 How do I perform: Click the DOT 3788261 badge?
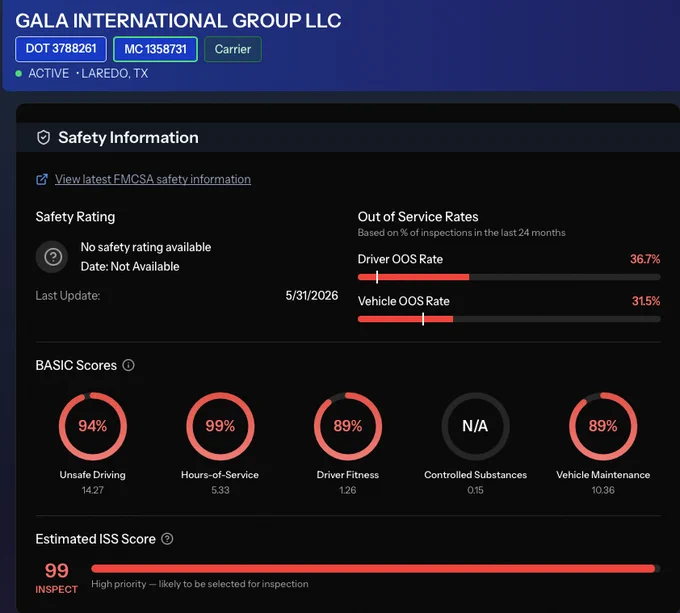[x=61, y=49]
